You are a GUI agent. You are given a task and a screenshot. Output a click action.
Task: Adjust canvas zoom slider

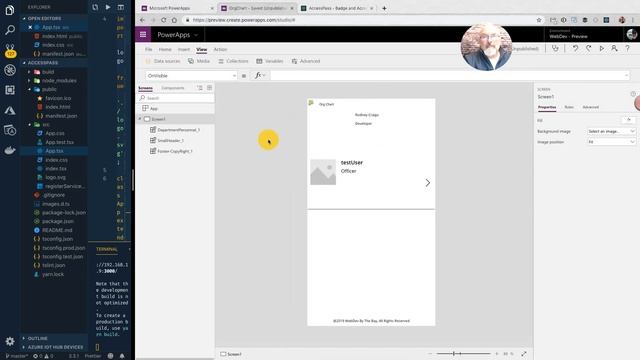pyautogui.click(x=463, y=353)
